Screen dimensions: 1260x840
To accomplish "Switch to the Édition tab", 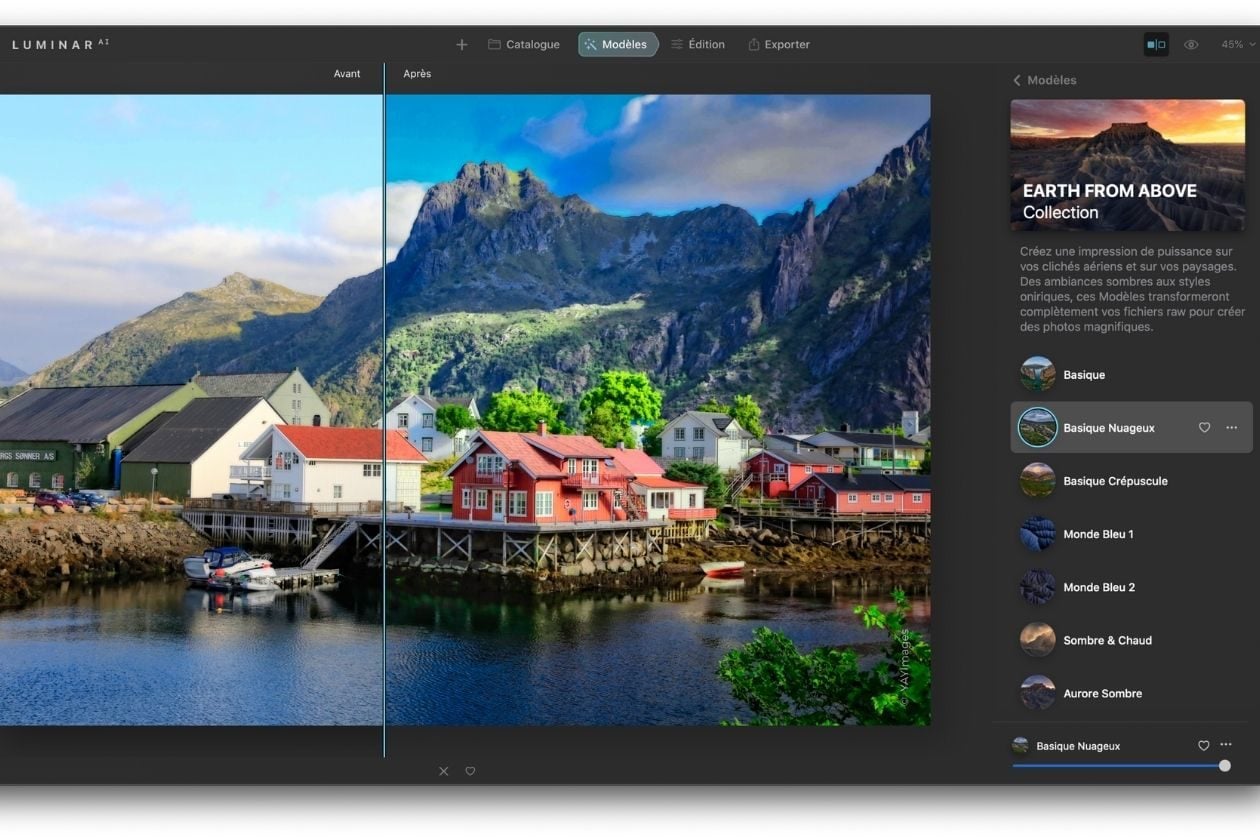I will click(x=697, y=45).
